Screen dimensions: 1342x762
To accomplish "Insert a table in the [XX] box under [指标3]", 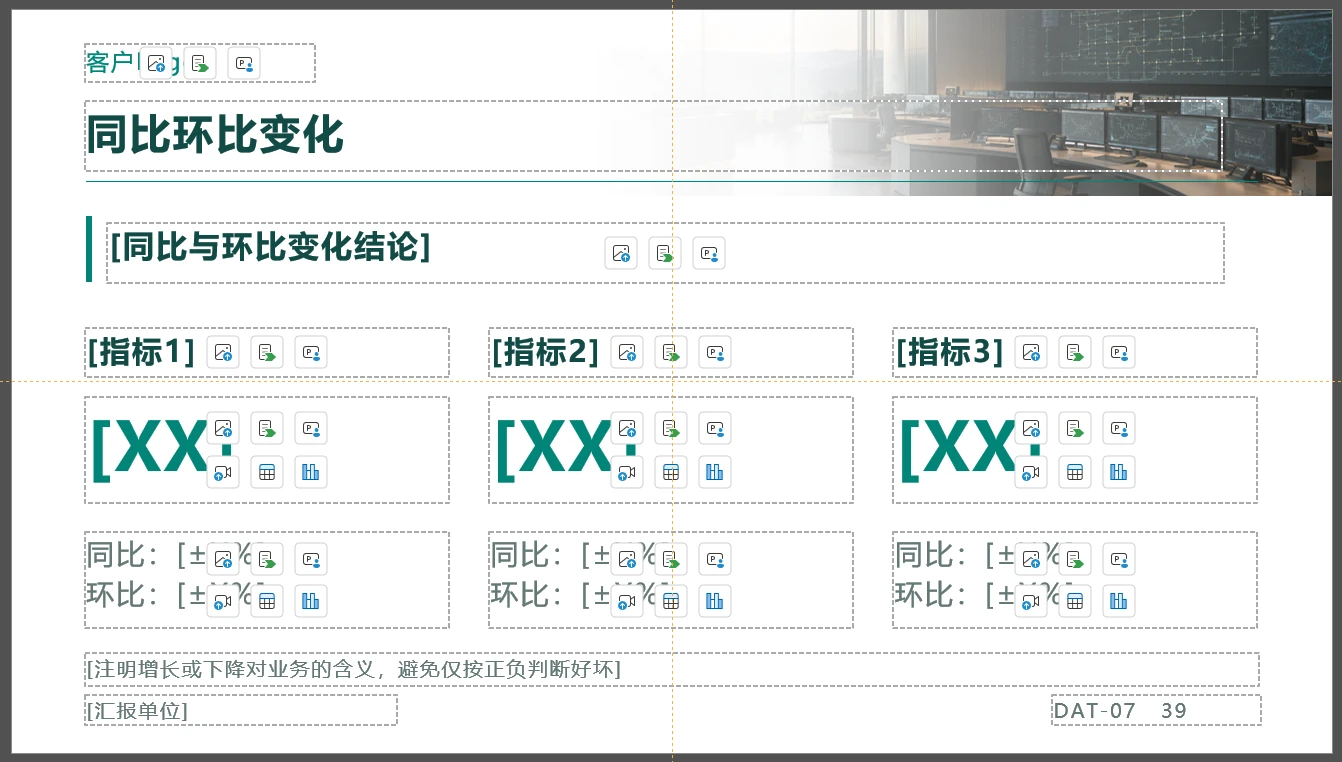I will click(x=1075, y=472).
